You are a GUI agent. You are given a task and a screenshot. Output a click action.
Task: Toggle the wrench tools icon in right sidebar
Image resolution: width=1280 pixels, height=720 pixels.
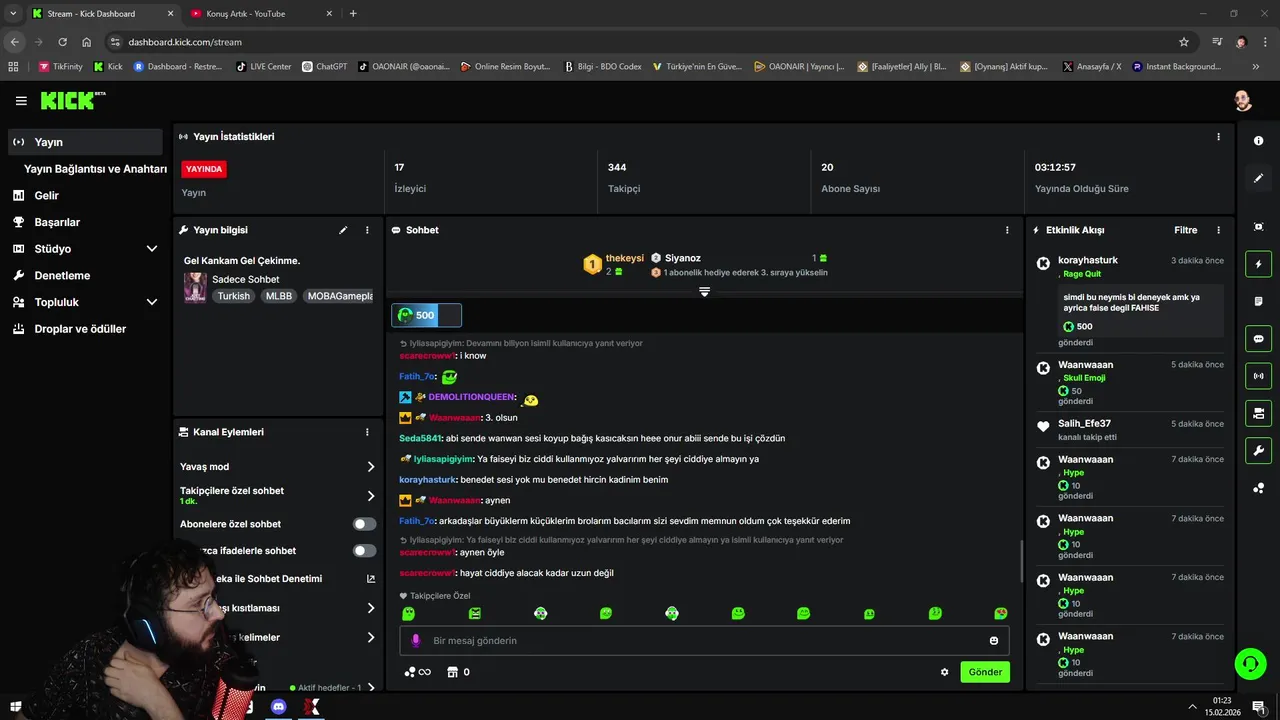(1258, 450)
